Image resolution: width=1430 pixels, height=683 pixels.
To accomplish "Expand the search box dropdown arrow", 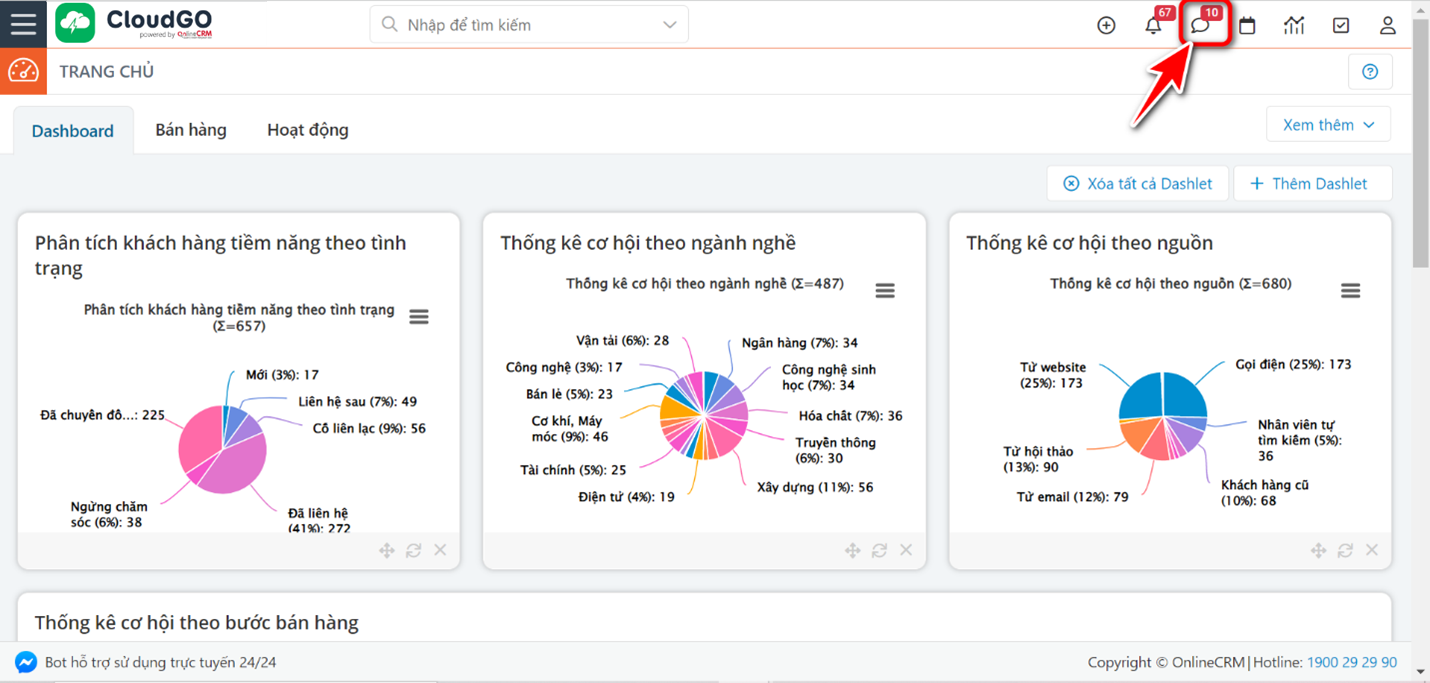I will (x=670, y=25).
